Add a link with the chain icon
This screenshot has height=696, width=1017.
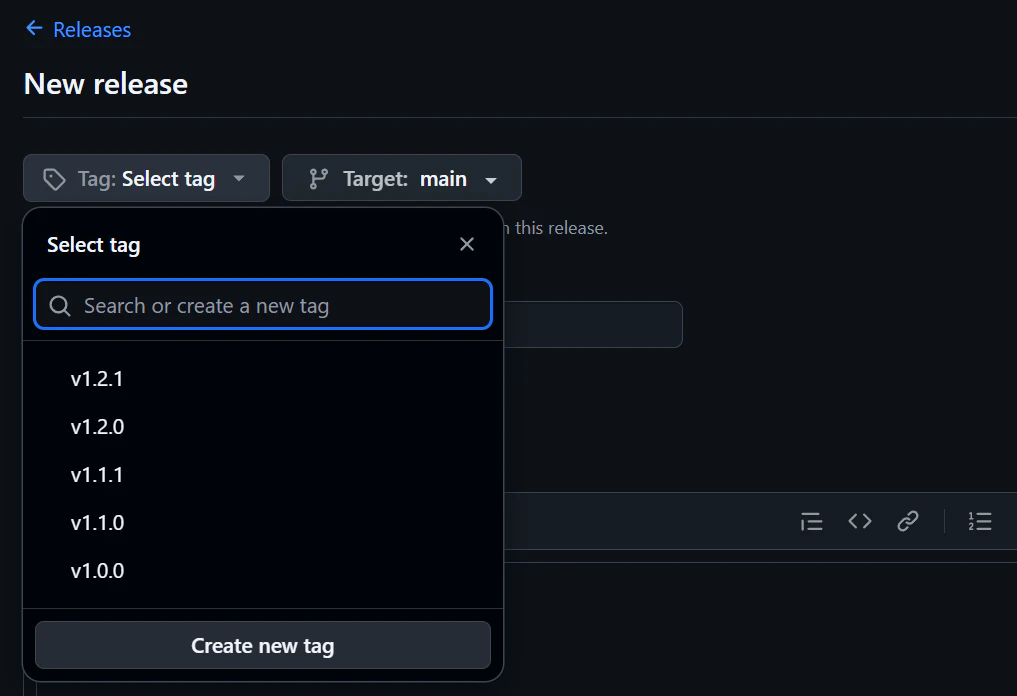[x=908, y=521]
